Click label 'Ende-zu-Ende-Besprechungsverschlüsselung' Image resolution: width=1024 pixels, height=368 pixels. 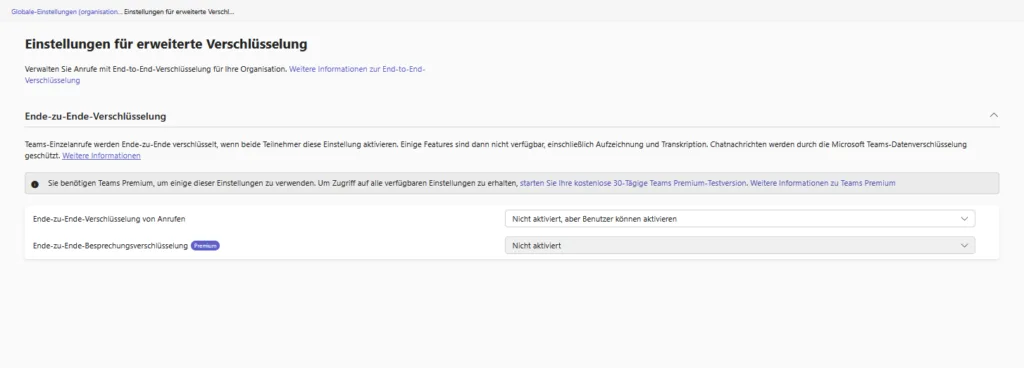click(x=110, y=245)
